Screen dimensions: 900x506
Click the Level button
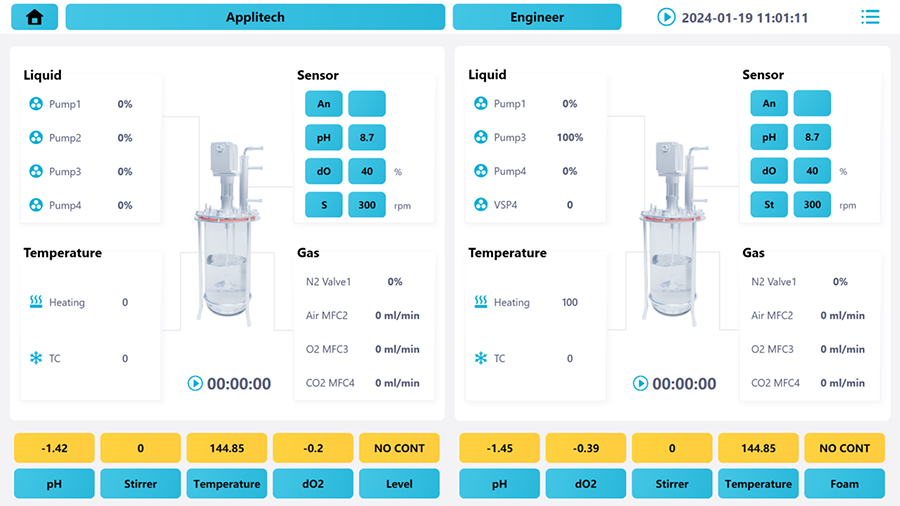(x=399, y=484)
